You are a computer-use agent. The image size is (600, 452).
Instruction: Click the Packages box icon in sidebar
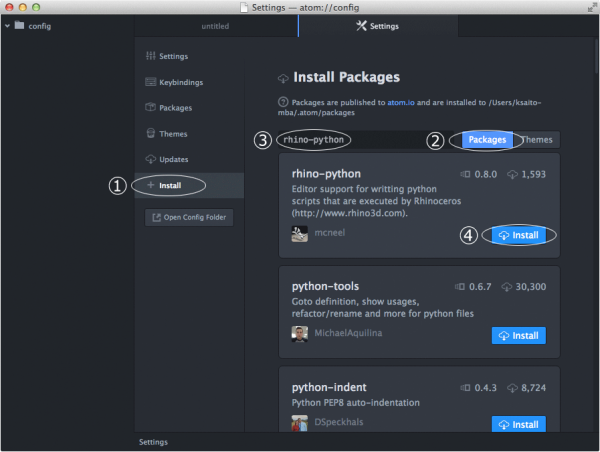[x=150, y=107]
